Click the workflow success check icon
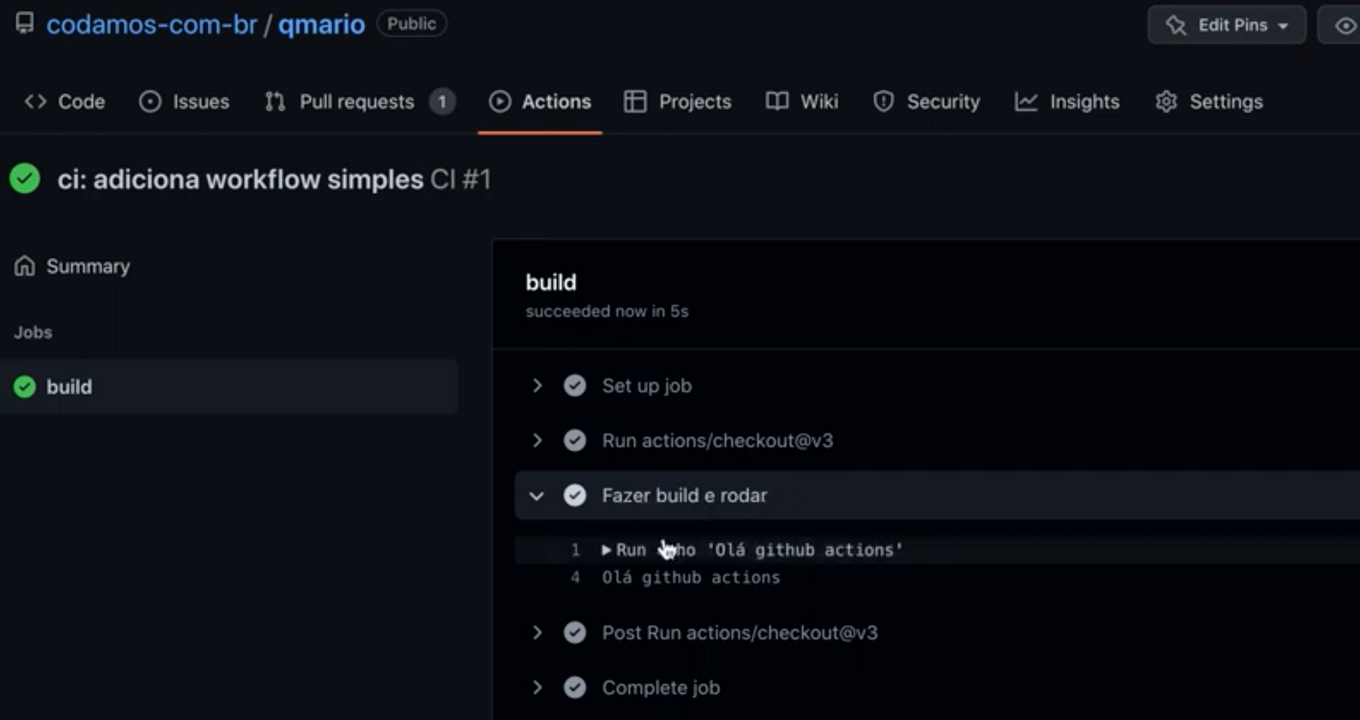This screenshot has width=1360, height=720. pos(25,178)
